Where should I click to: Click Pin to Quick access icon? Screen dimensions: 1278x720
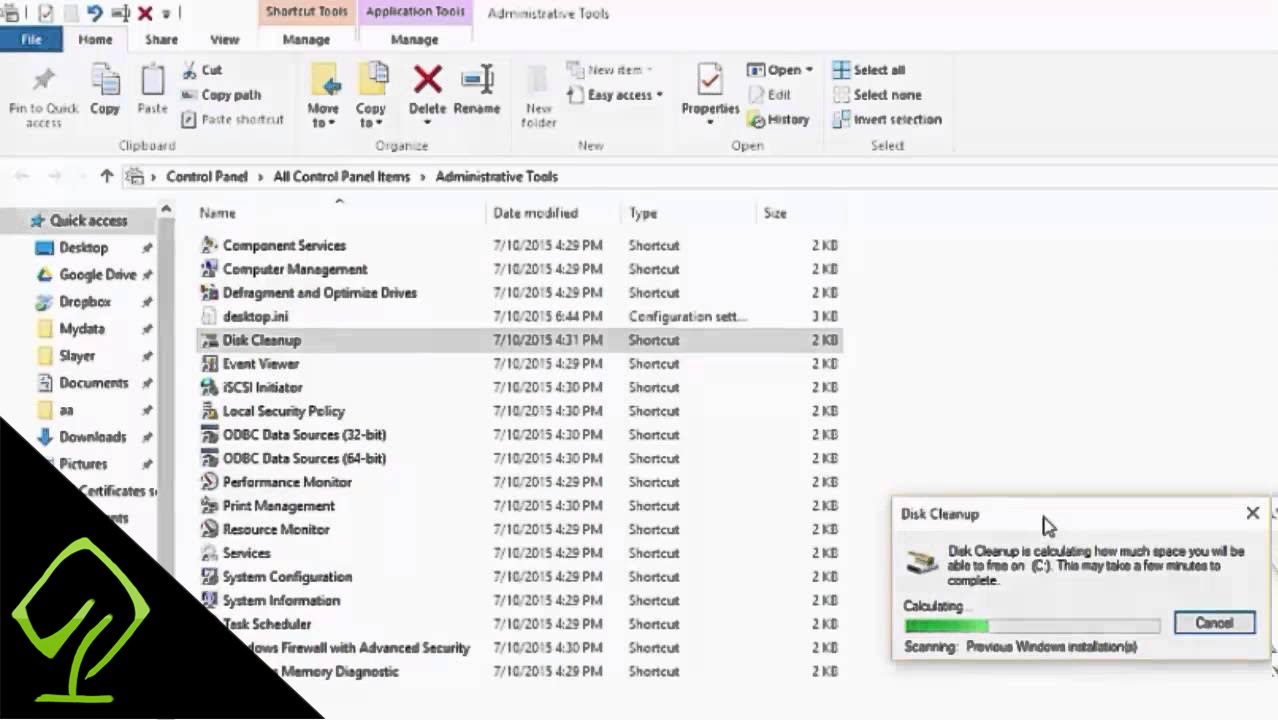coord(43,80)
